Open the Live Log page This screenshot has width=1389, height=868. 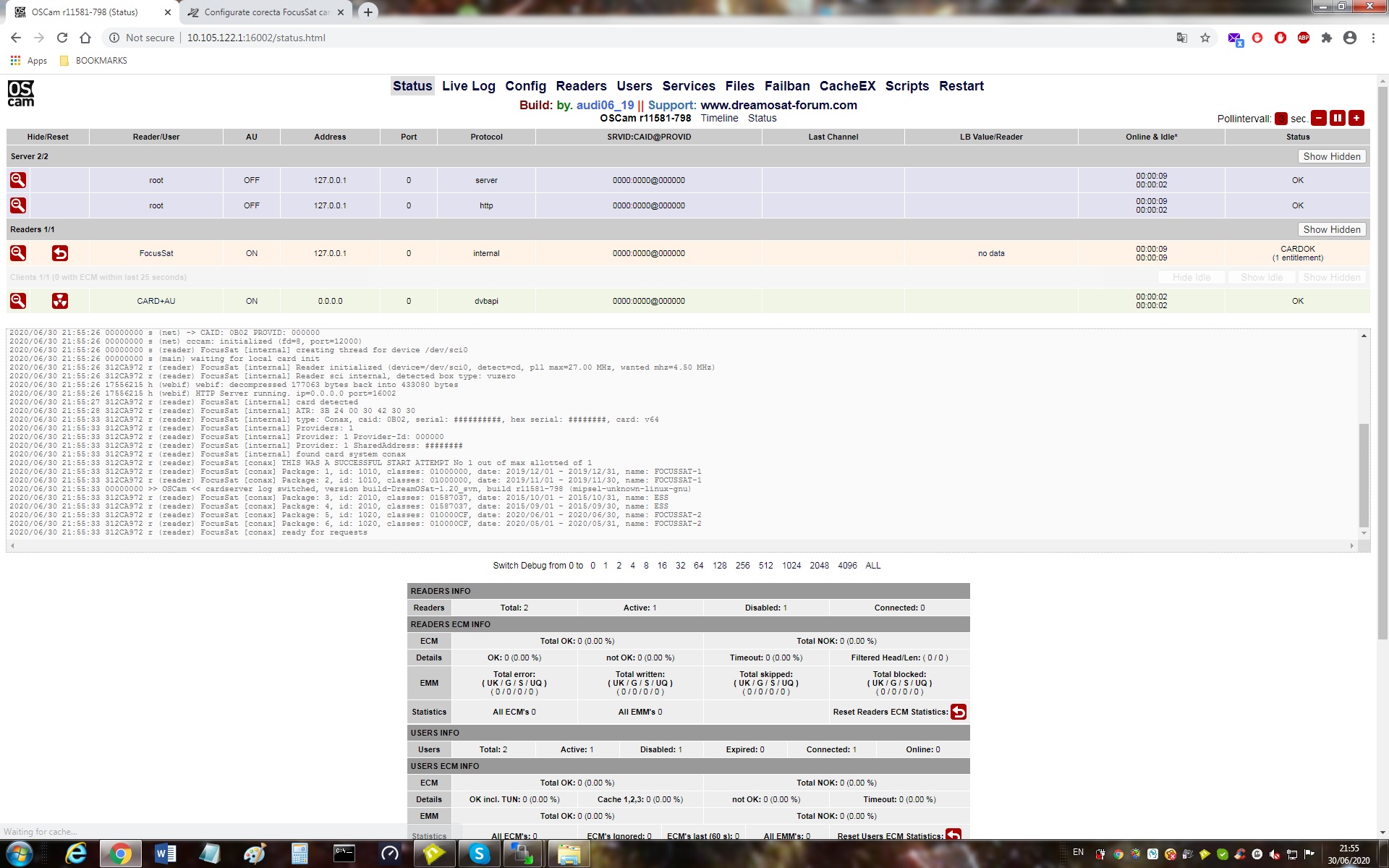(468, 86)
